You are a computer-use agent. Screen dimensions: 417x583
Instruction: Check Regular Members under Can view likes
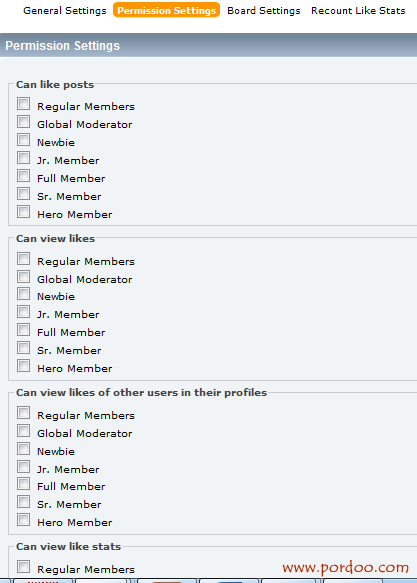click(23, 258)
